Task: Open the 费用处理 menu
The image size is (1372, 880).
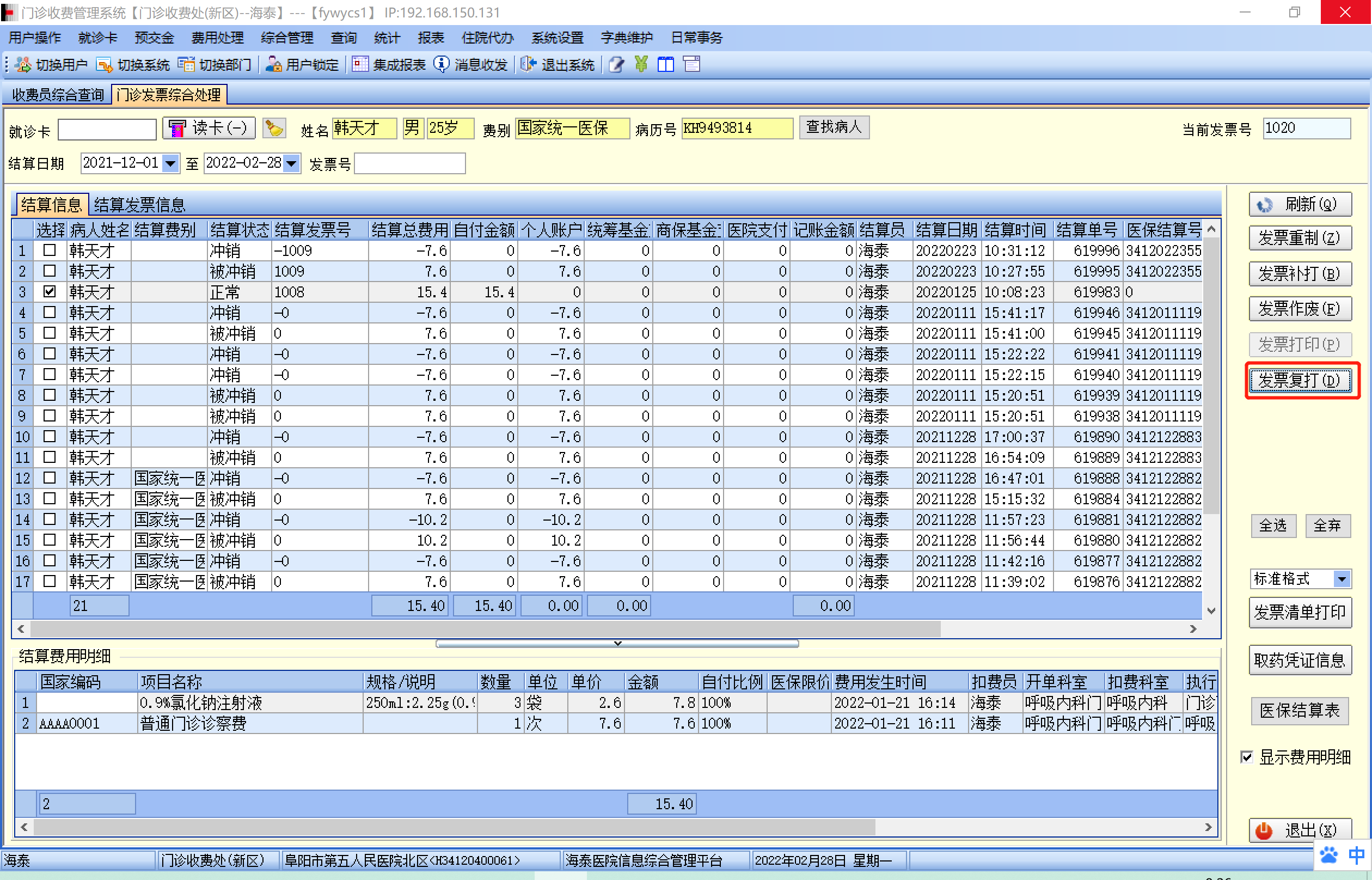Action: [217, 38]
